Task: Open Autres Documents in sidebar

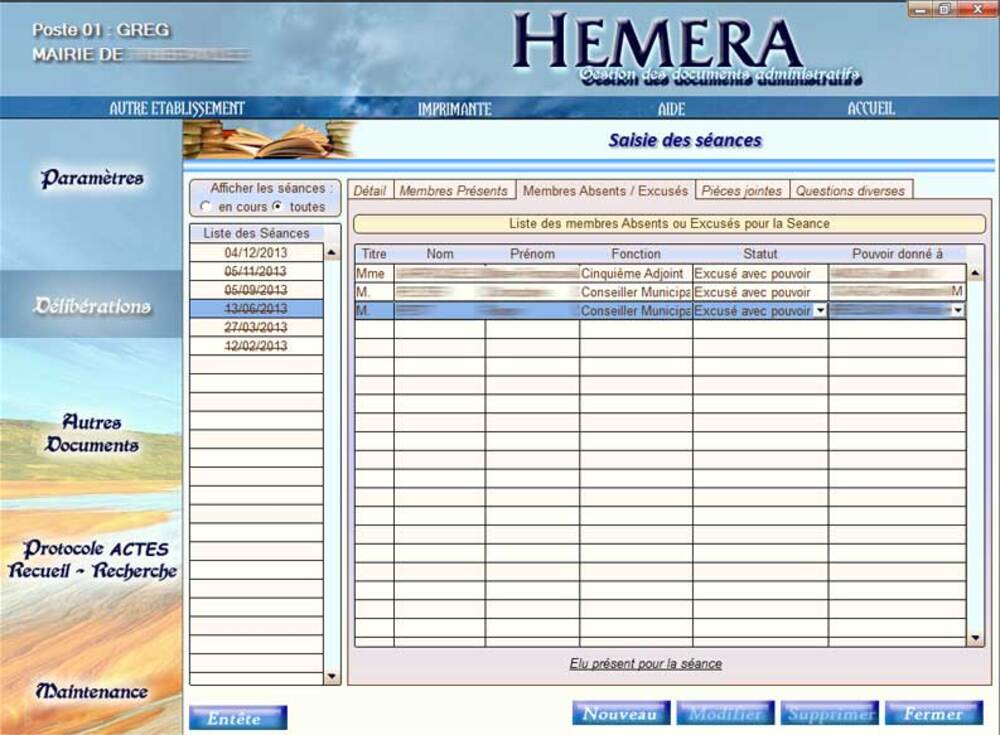Action: coord(92,434)
